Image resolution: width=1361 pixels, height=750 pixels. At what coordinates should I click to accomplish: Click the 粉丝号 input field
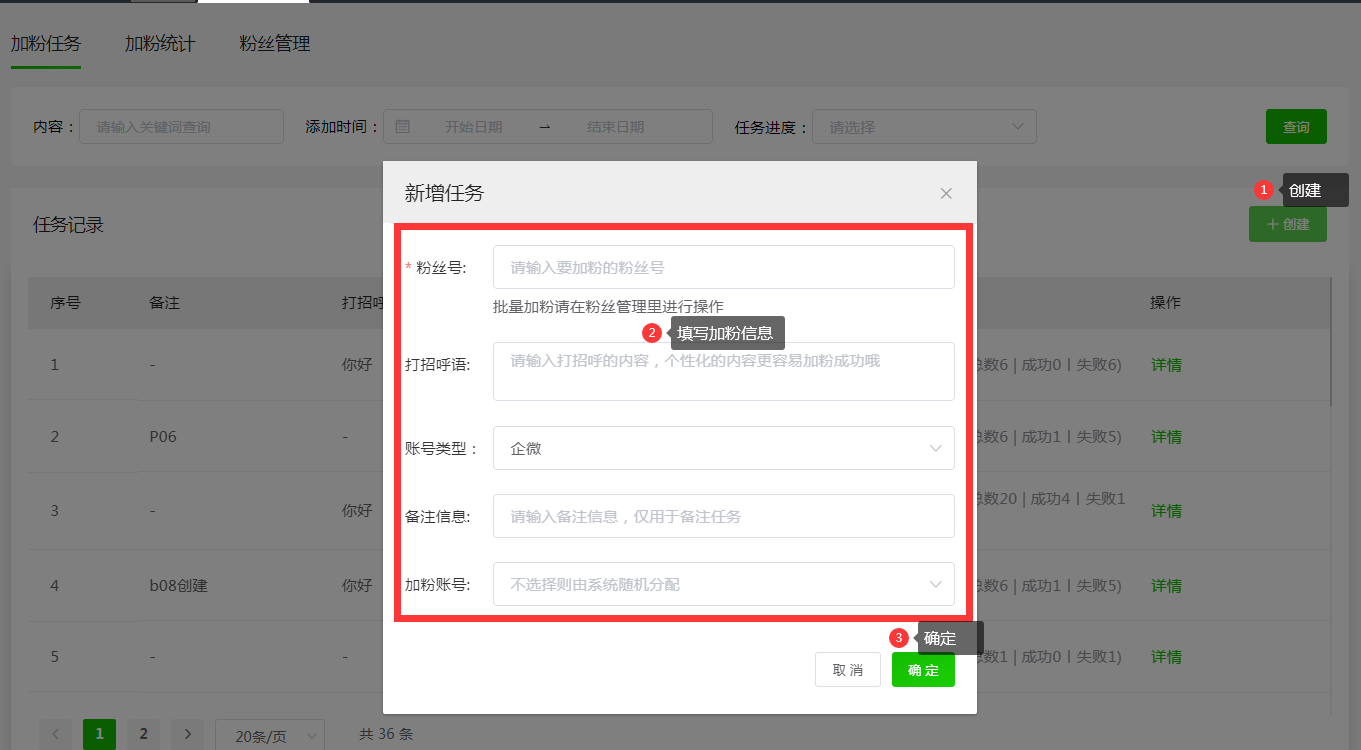[x=723, y=267]
